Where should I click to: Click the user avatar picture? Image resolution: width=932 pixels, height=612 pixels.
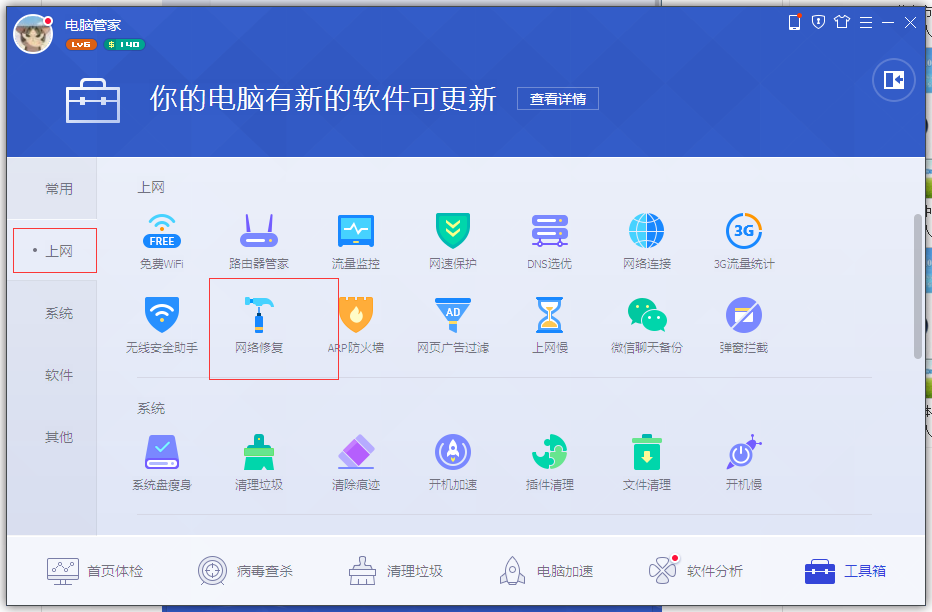coord(33,34)
